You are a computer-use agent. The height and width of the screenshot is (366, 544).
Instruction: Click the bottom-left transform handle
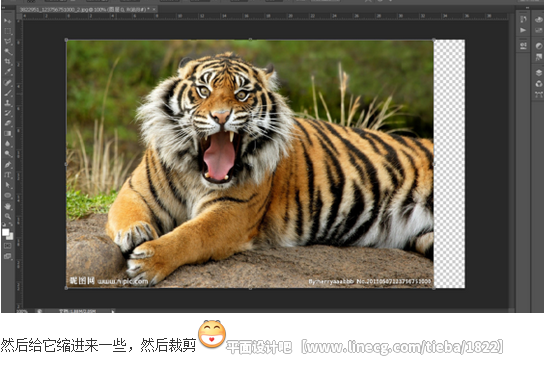point(66,288)
